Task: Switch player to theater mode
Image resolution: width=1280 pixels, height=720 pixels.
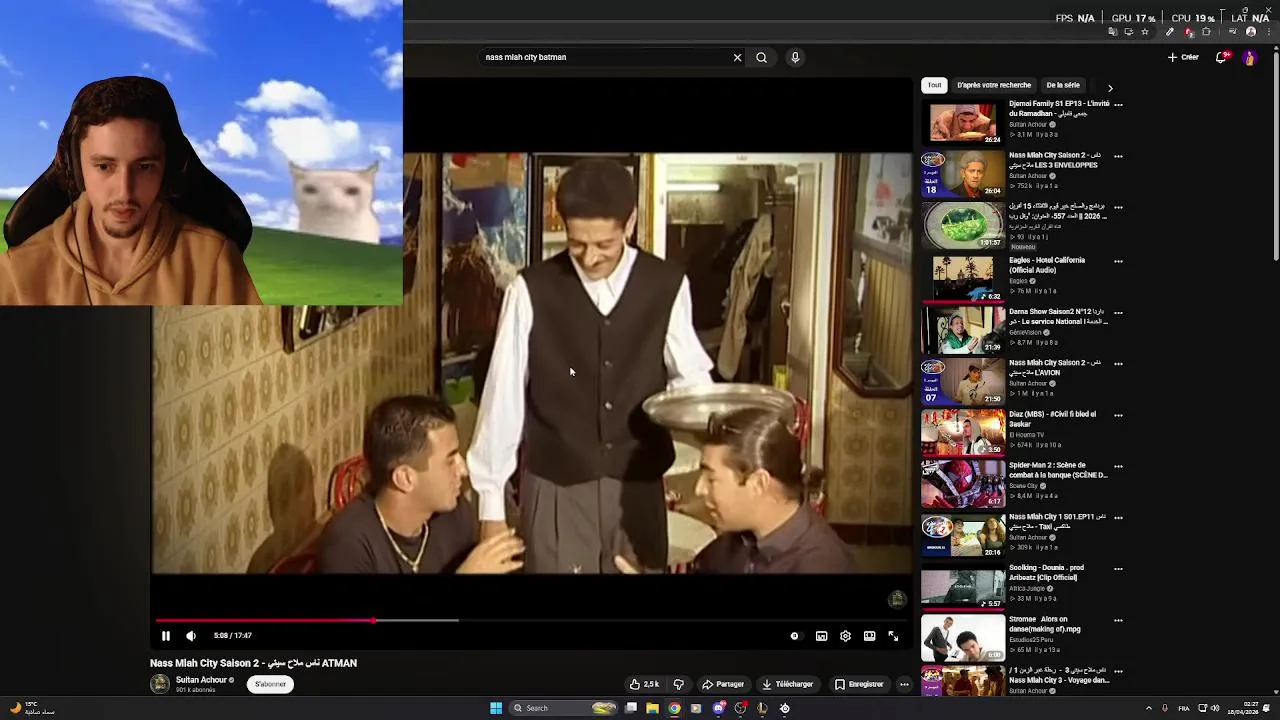Action: (870, 636)
